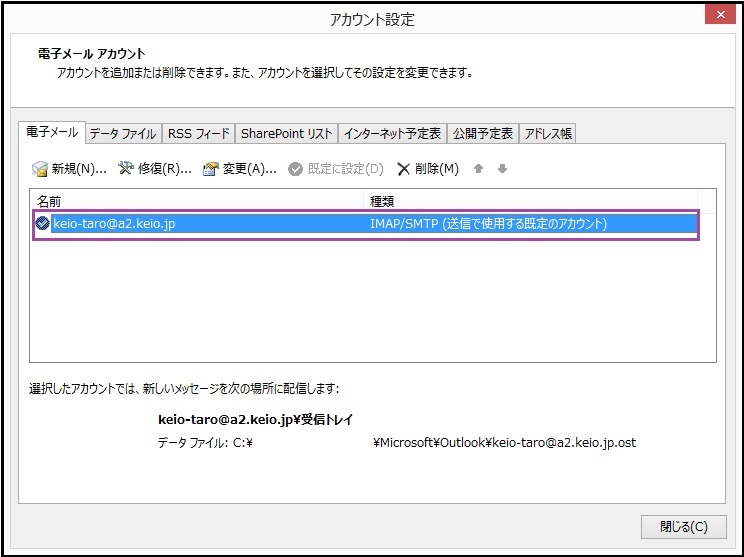Click the New (新規) account icon
Viewport: 744px width, 557px height.
[40, 169]
